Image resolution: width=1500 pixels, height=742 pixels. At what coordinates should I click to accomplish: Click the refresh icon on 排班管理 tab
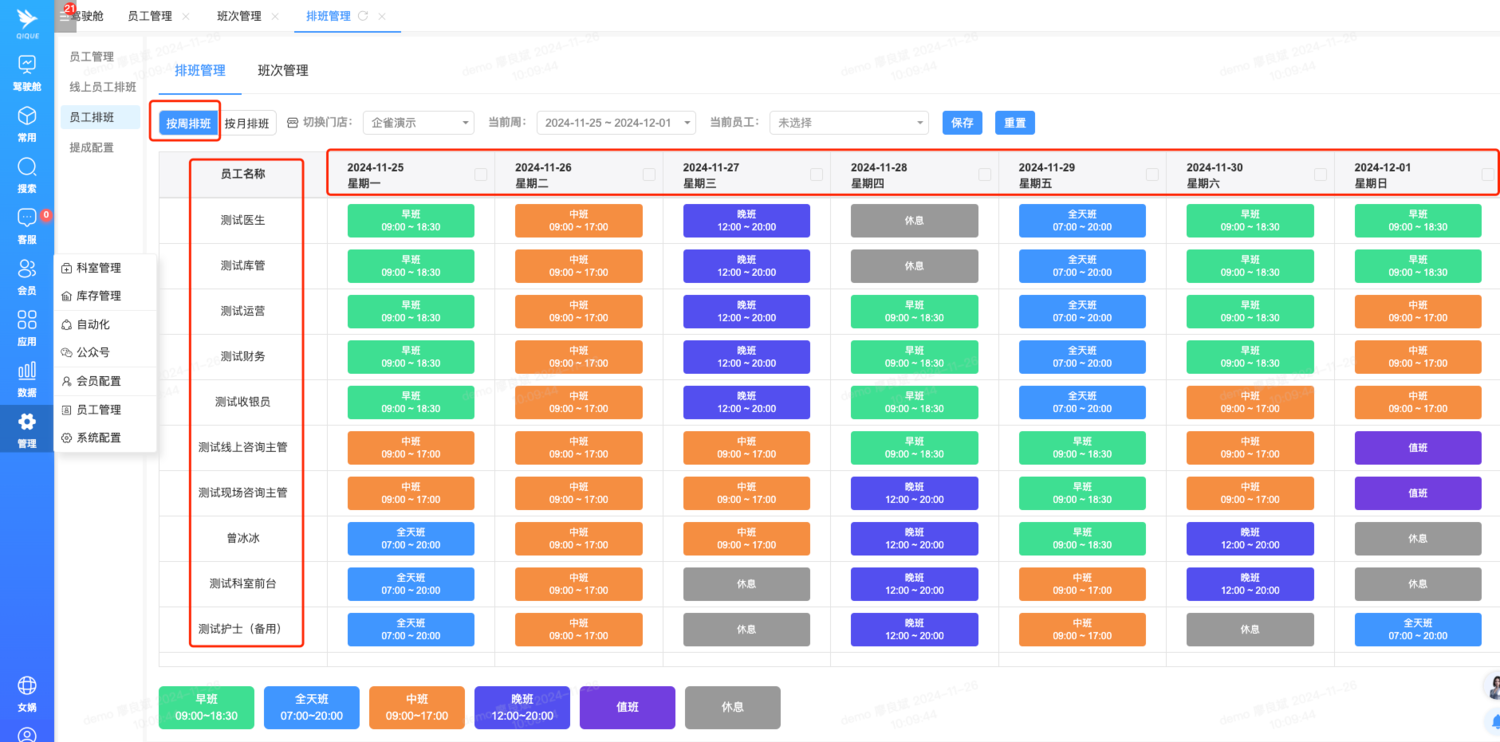click(363, 16)
